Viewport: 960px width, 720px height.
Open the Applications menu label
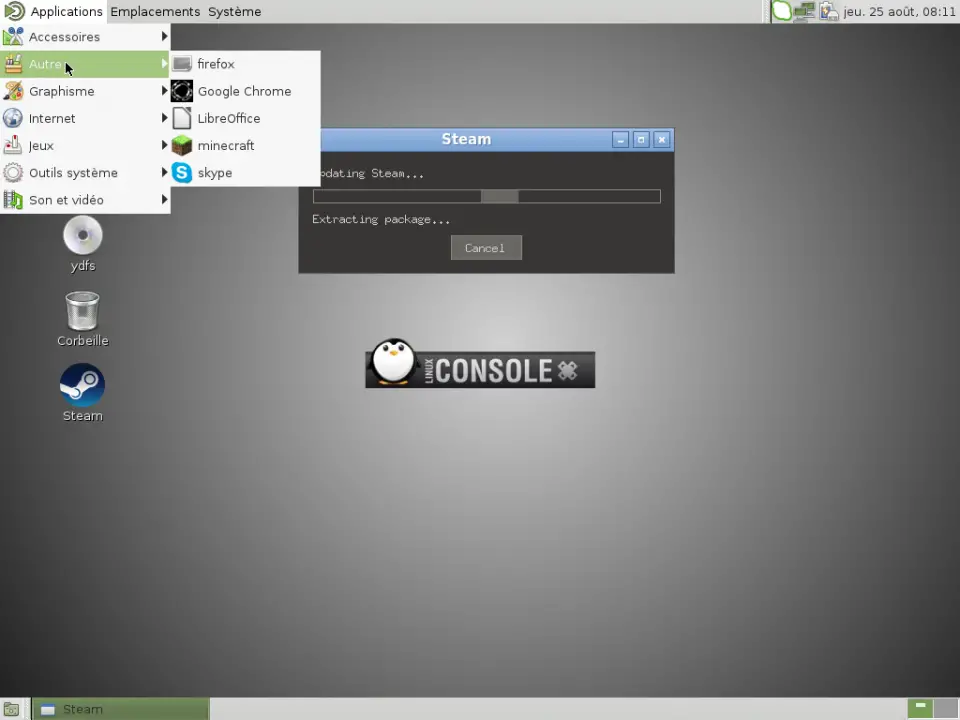tap(66, 12)
